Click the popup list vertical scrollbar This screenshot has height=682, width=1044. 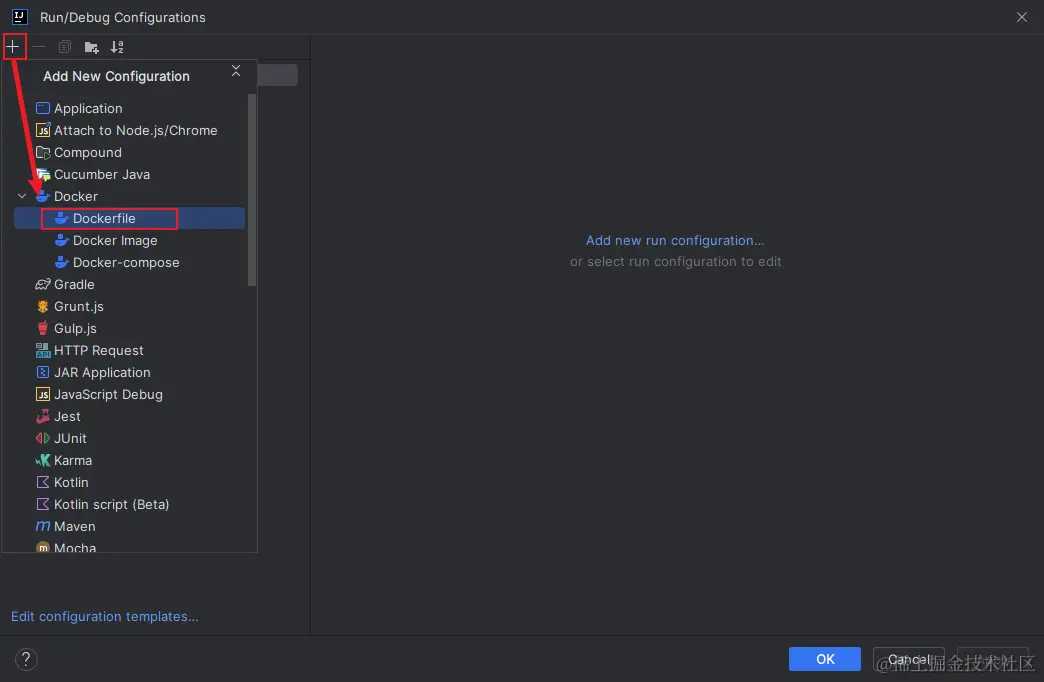pyautogui.click(x=252, y=190)
